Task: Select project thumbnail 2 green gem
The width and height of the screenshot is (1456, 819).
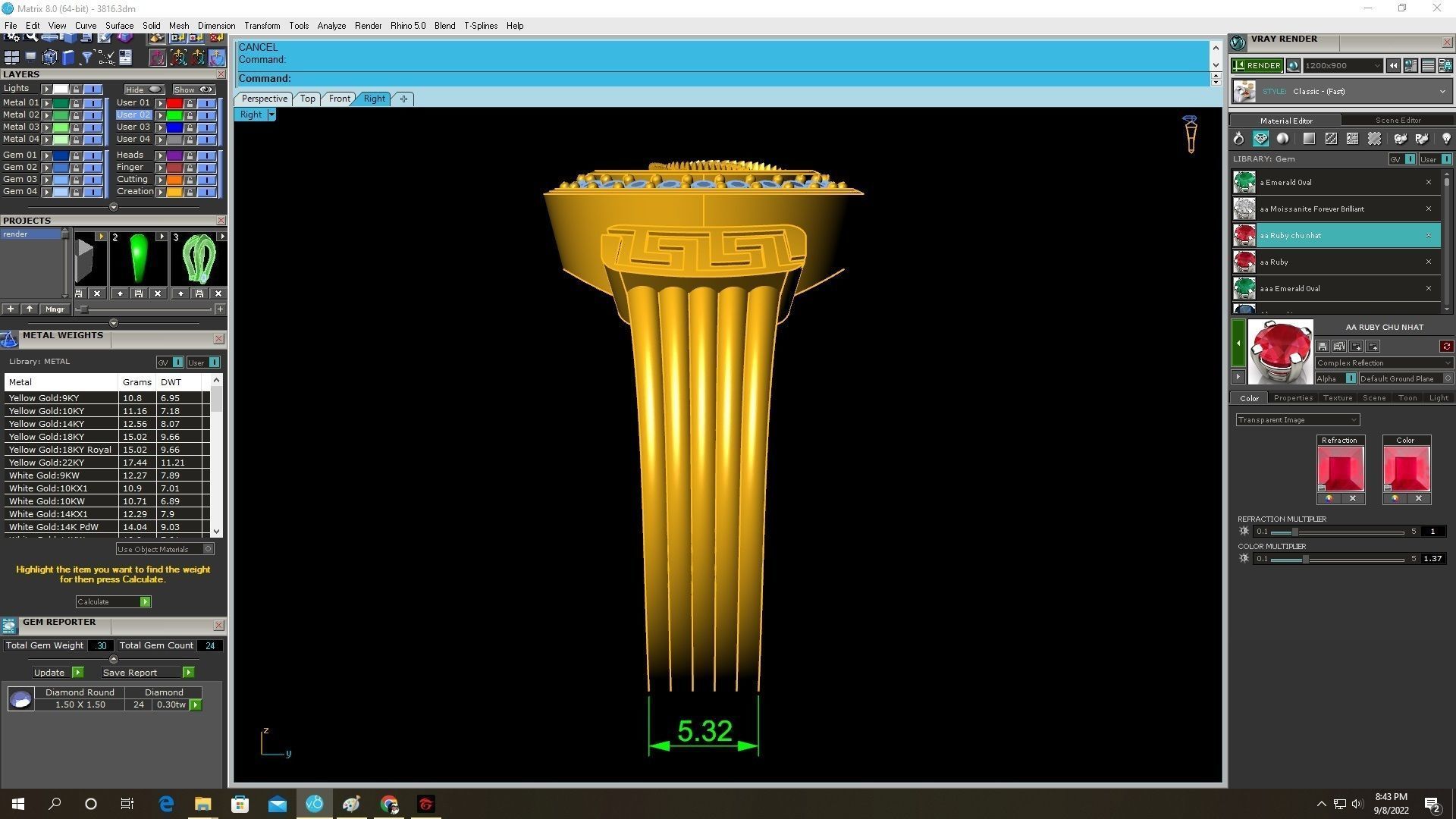Action: coord(138,259)
